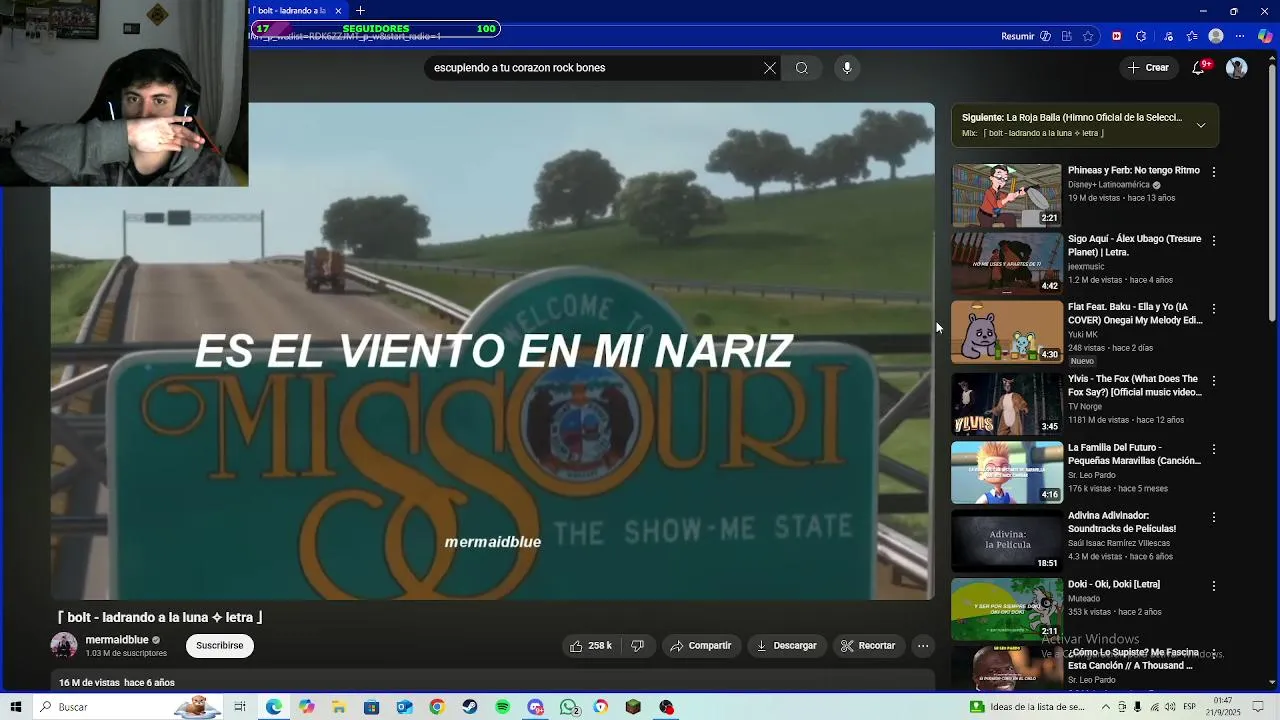The image size is (1280, 720).
Task: Open options for Phineas y Ferb video
Action: point(1214,172)
